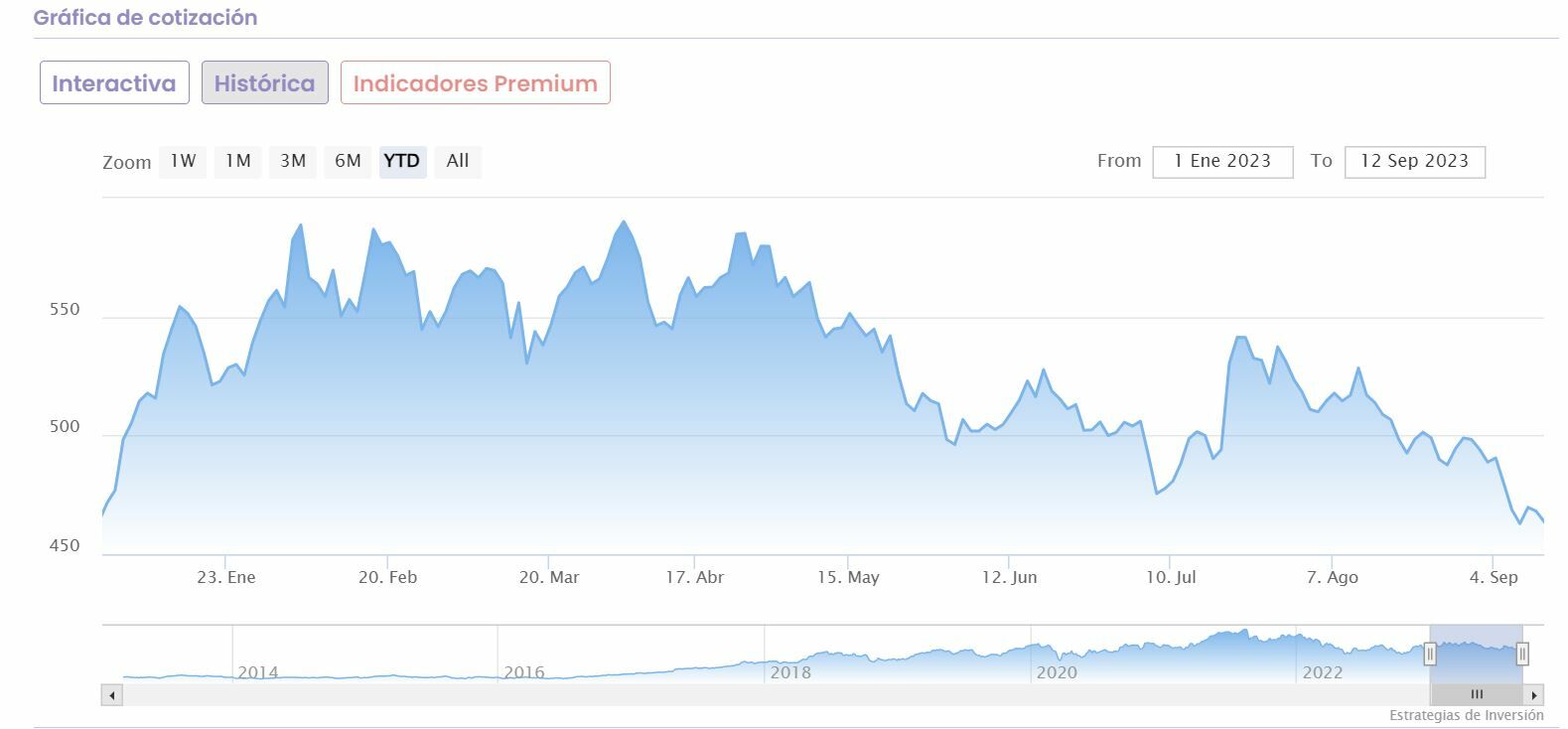The height and width of the screenshot is (729, 1568).
Task: Switch to the Interactiva chart tab
Action: coord(114,82)
